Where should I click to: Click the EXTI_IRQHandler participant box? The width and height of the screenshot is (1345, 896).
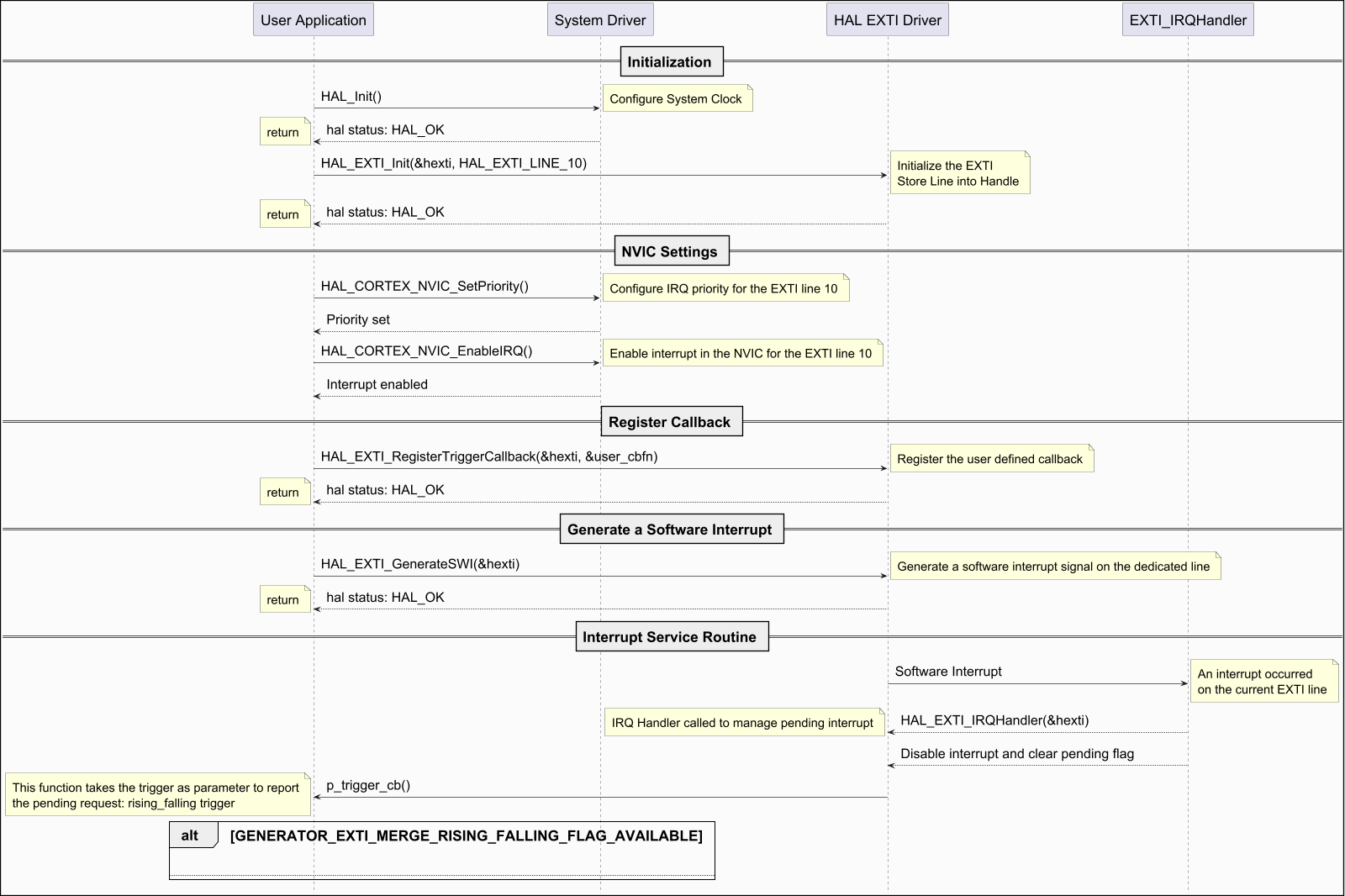[x=1188, y=20]
